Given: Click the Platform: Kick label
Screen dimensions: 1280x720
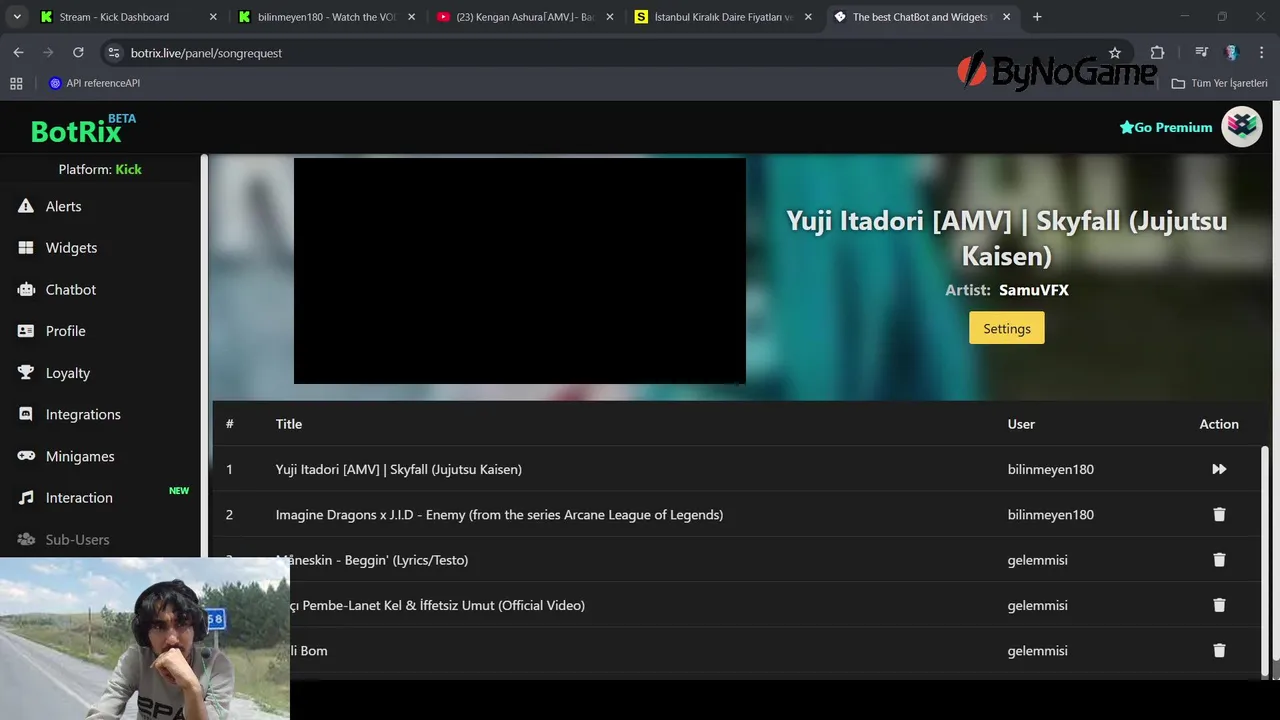Looking at the screenshot, I should (100, 169).
